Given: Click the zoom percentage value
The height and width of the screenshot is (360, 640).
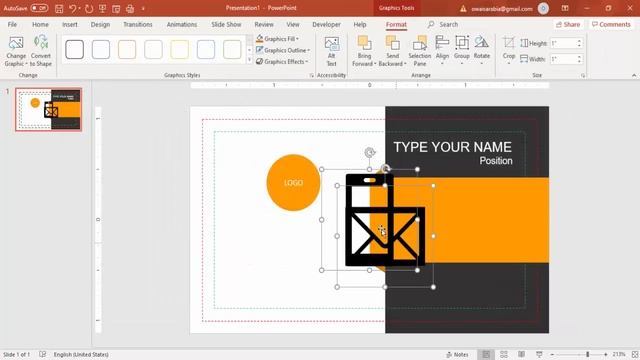Looking at the screenshot, I should pyautogui.click(x=619, y=354).
